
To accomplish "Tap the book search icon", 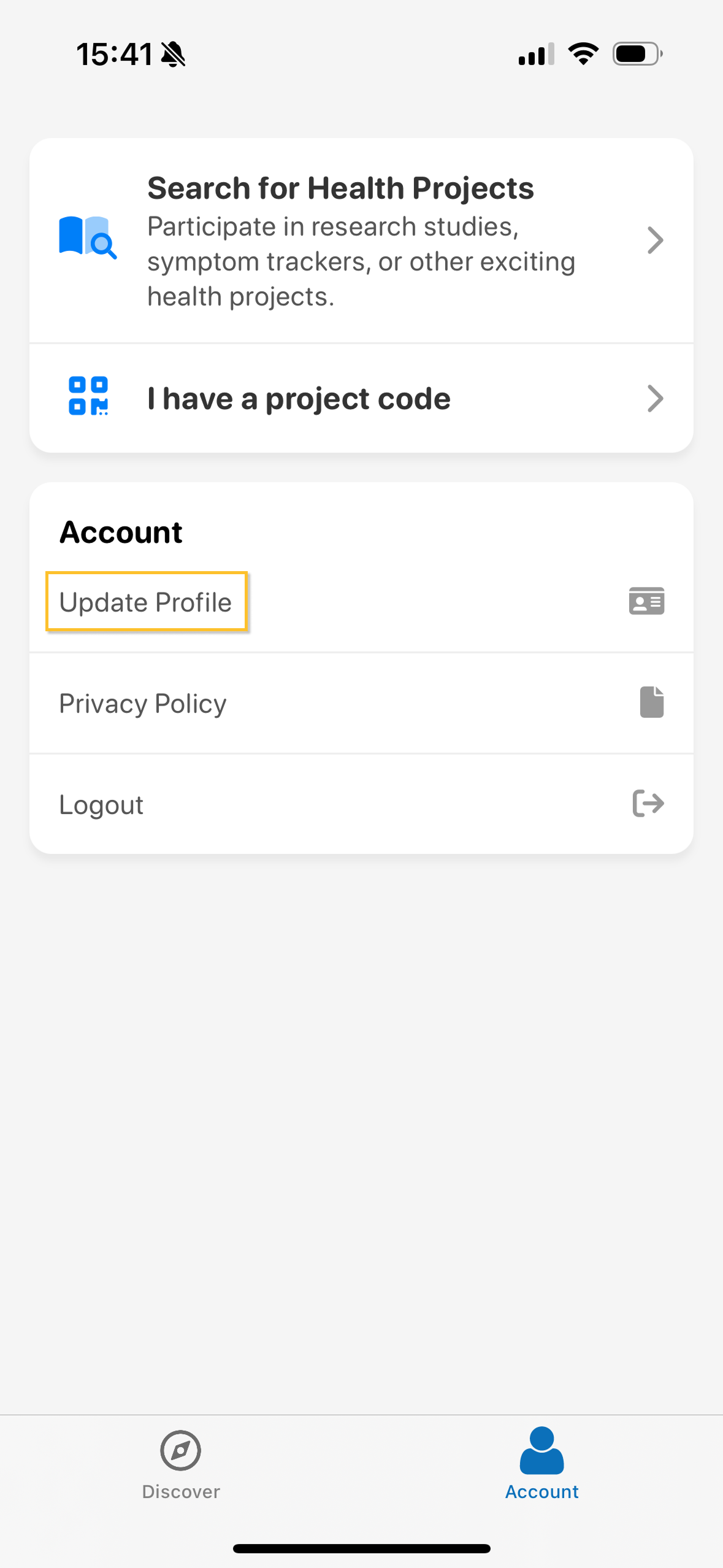I will point(88,237).
